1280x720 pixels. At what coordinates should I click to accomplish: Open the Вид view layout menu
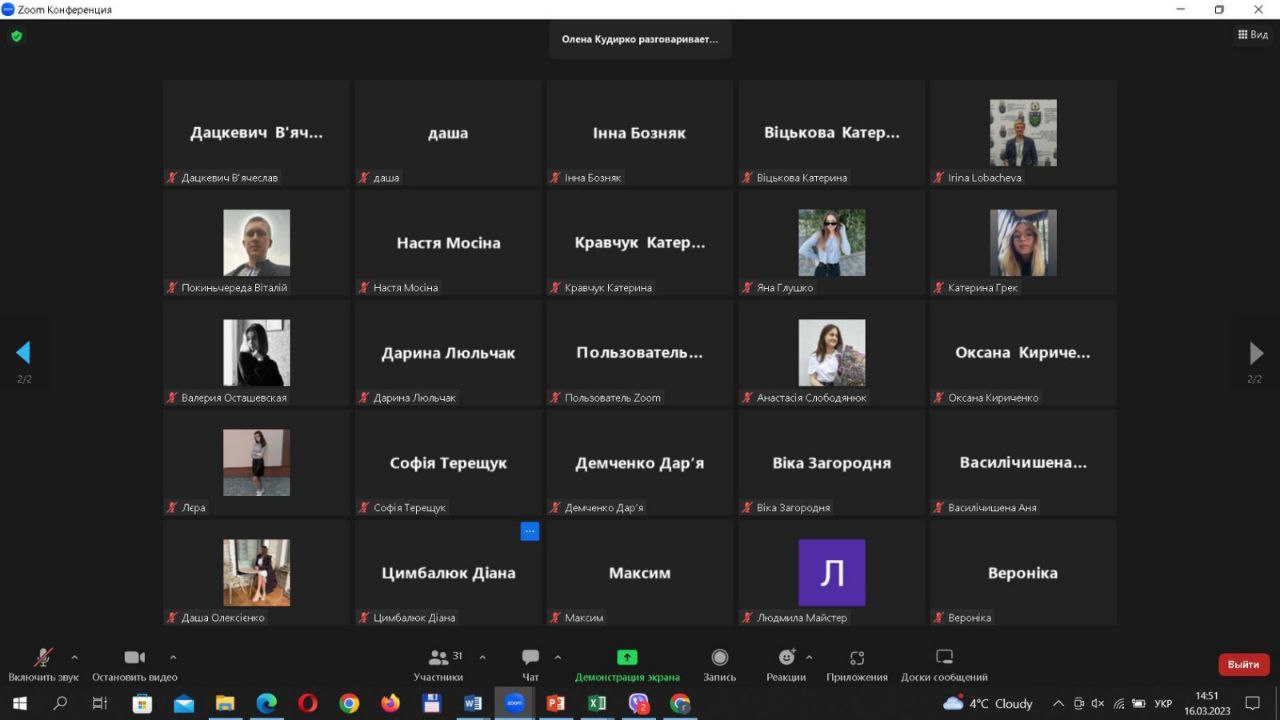click(x=1252, y=35)
